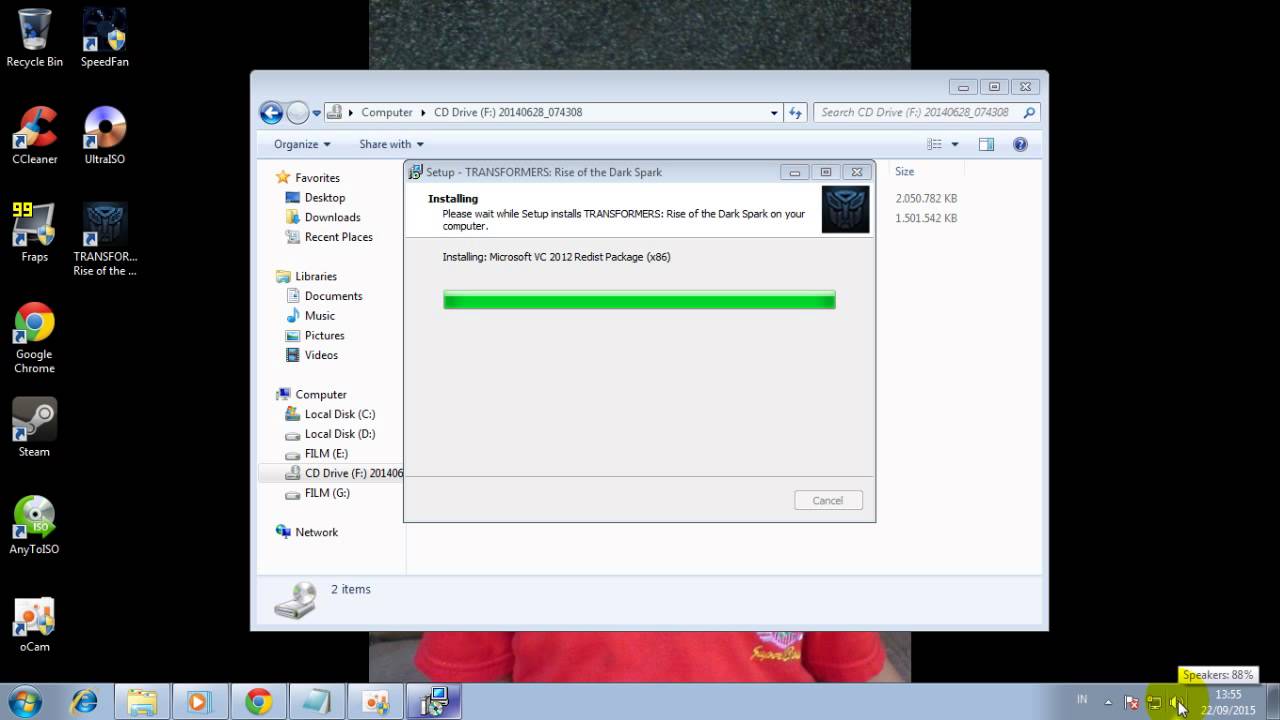This screenshot has width=1280, height=720.
Task: Select the FILM (E:) drive
Action: tap(326, 453)
